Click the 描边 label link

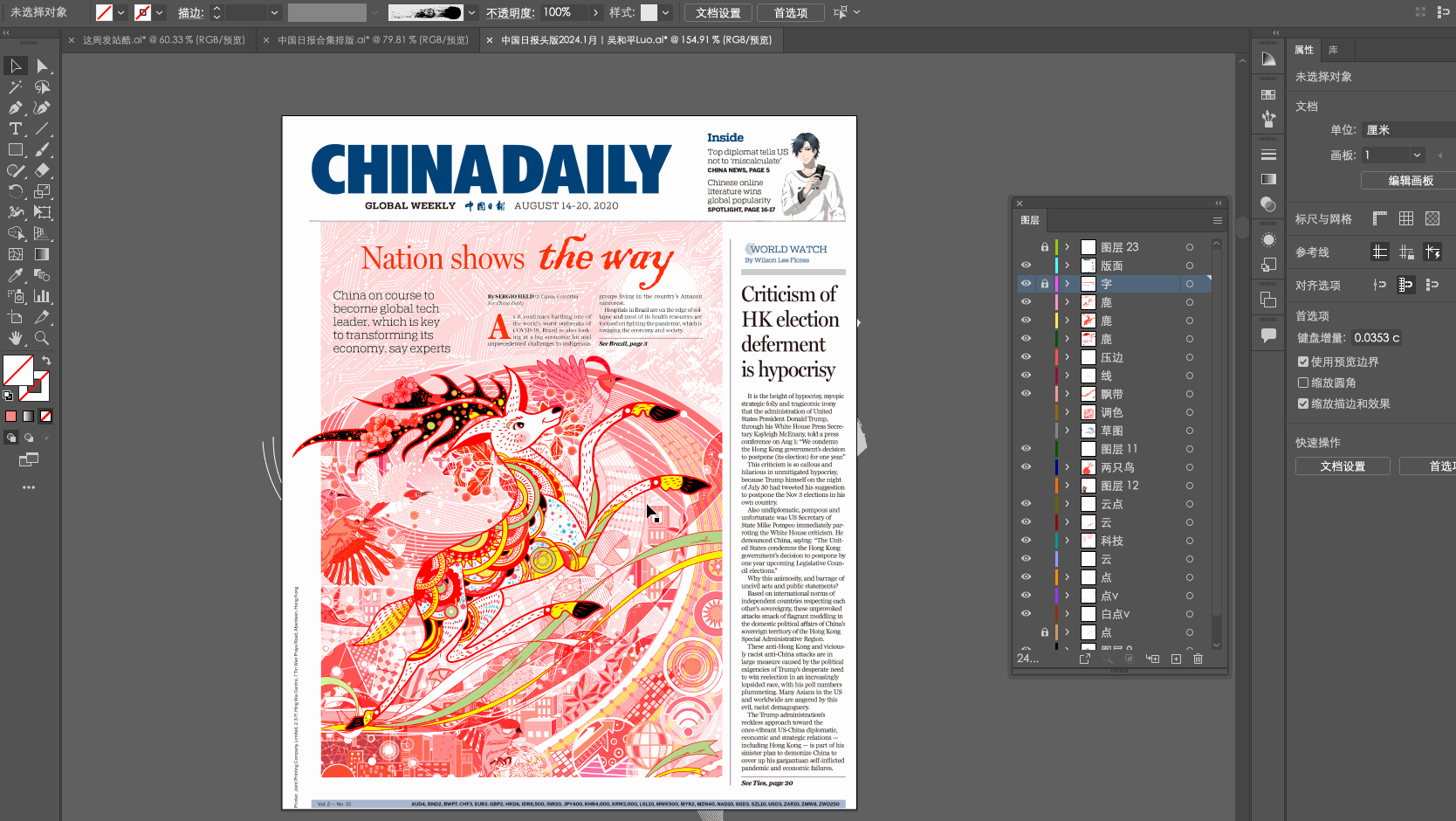(x=190, y=12)
